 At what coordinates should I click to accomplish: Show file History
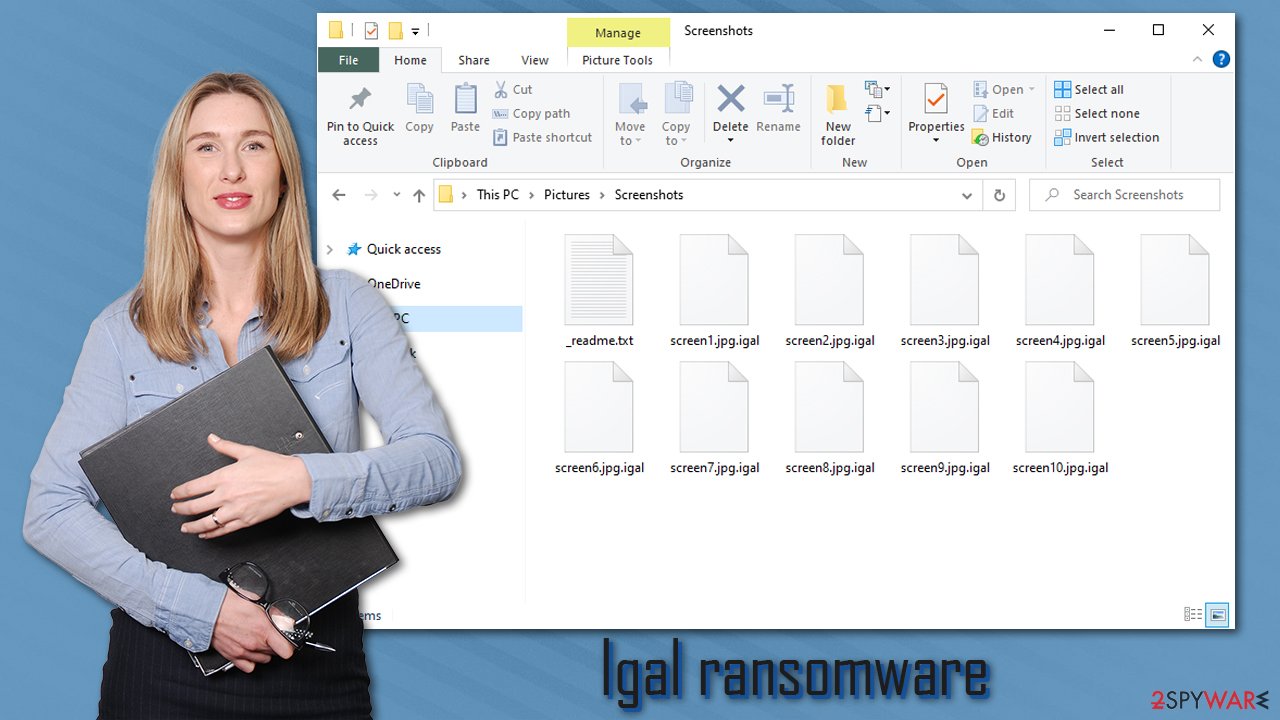[1002, 138]
